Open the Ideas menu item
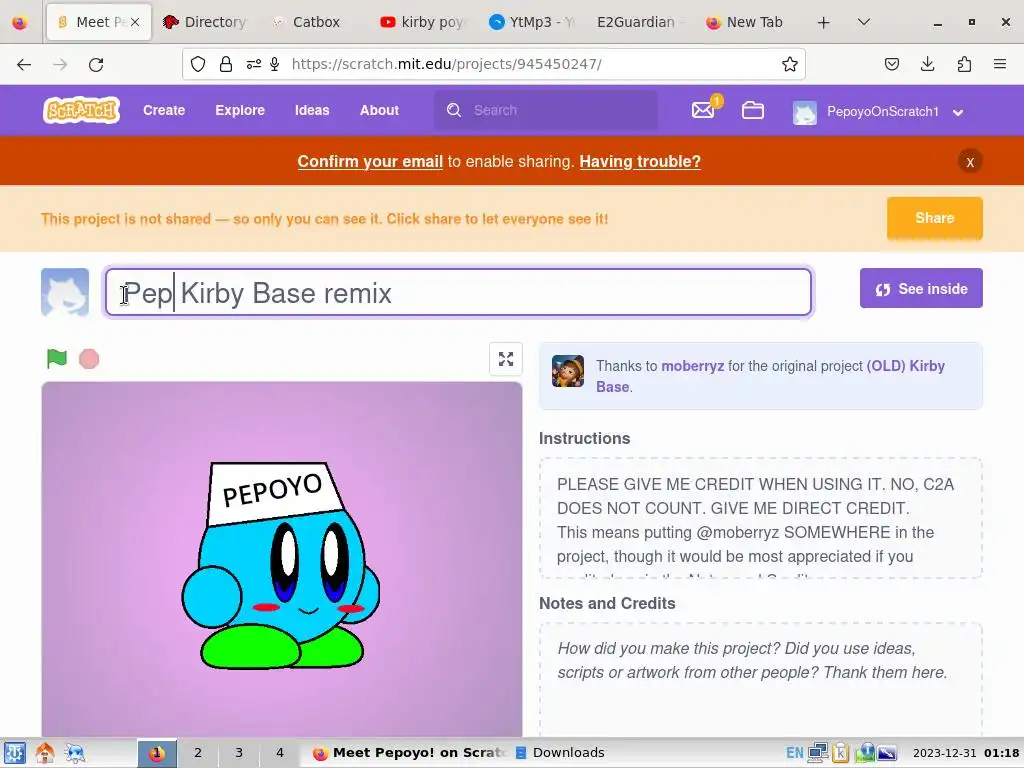 [312, 110]
